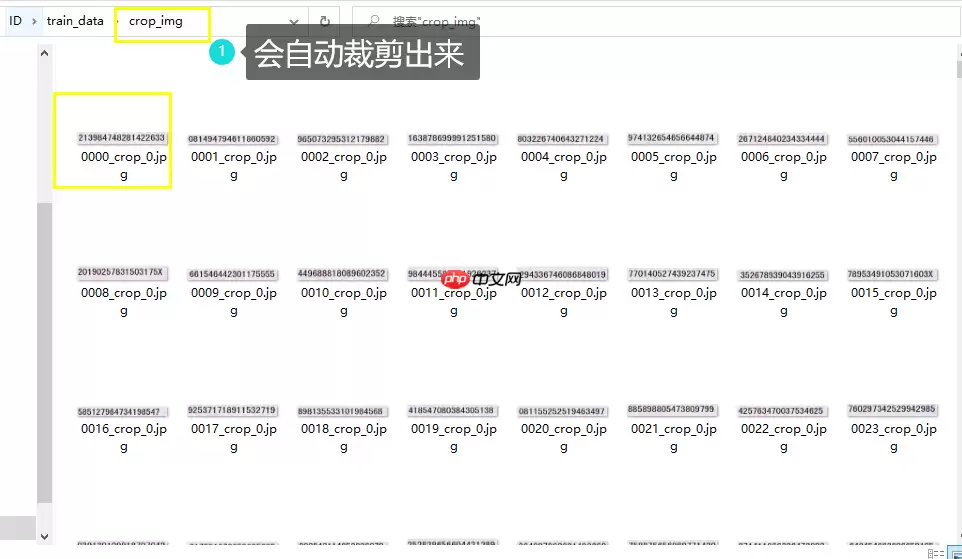Click the left pane scroll down arrow

[44, 536]
